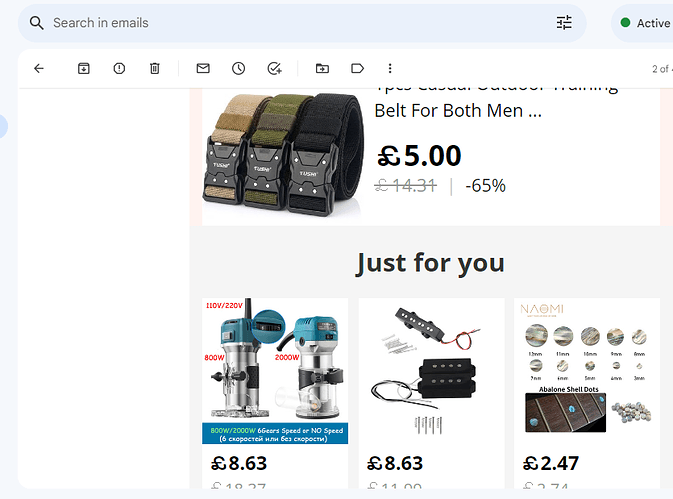Open the More options three-dot menu
Image resolution: width=673 pixels, height=499 pixels.
click(390, 68)
